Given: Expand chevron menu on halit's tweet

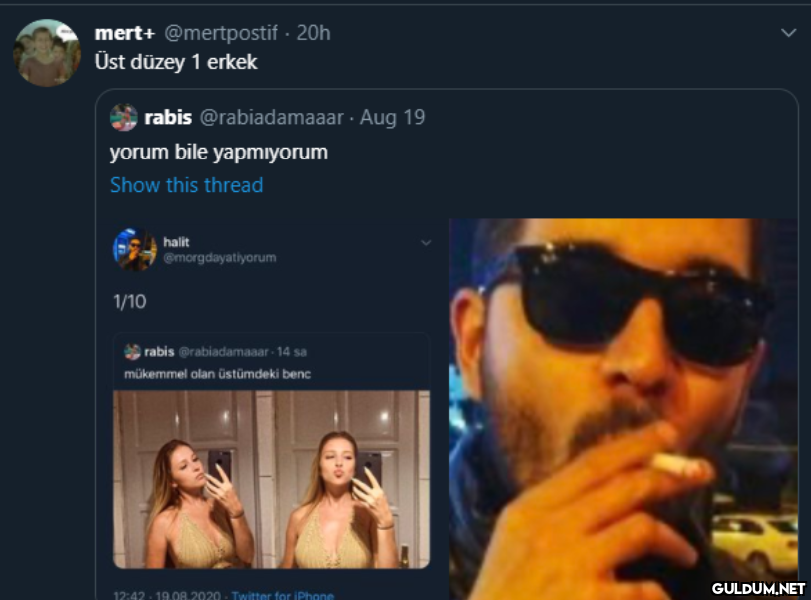Looking at the screenshot, I should click(426, 243).
